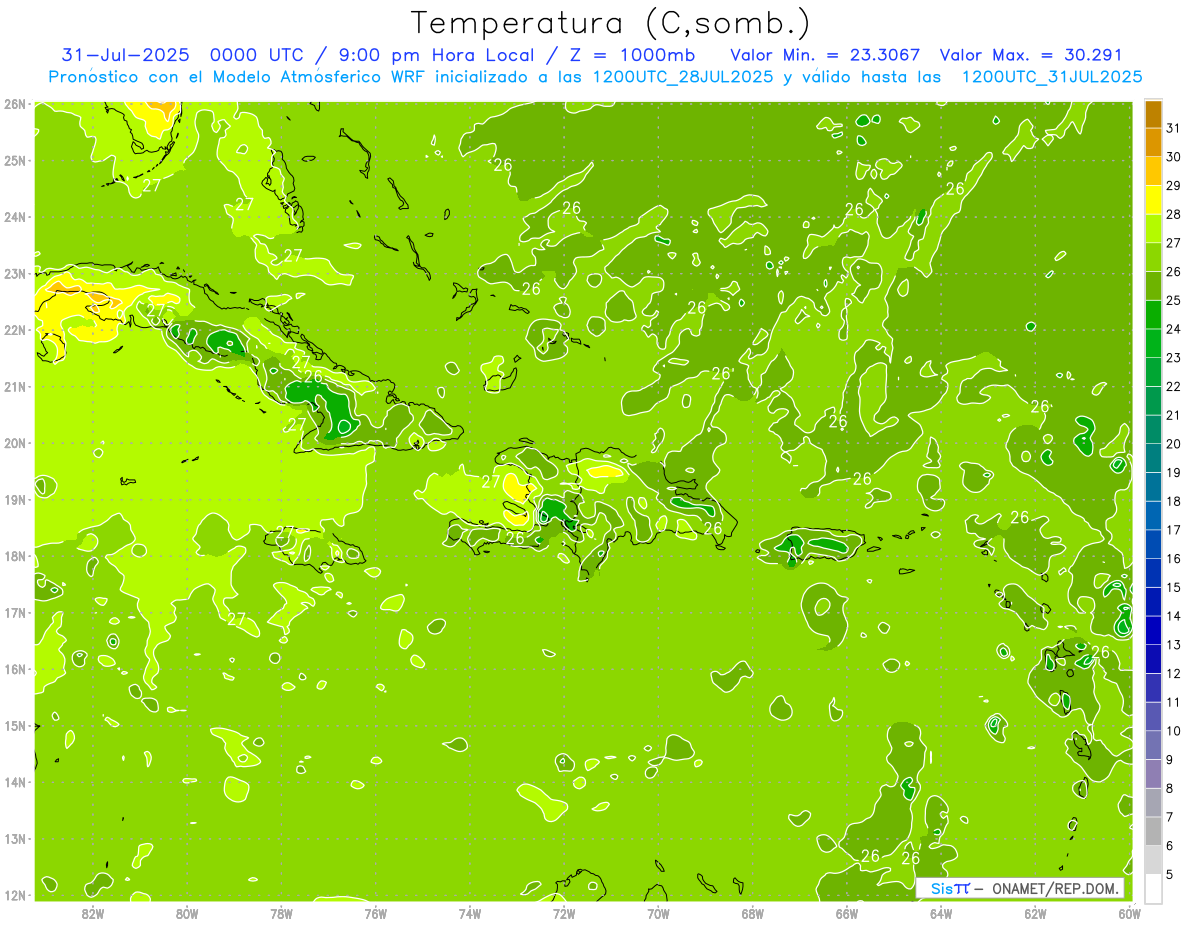Click the '18N' latitude axis label
Screen dimensions: 1200x927
click(x=14, y=556)
